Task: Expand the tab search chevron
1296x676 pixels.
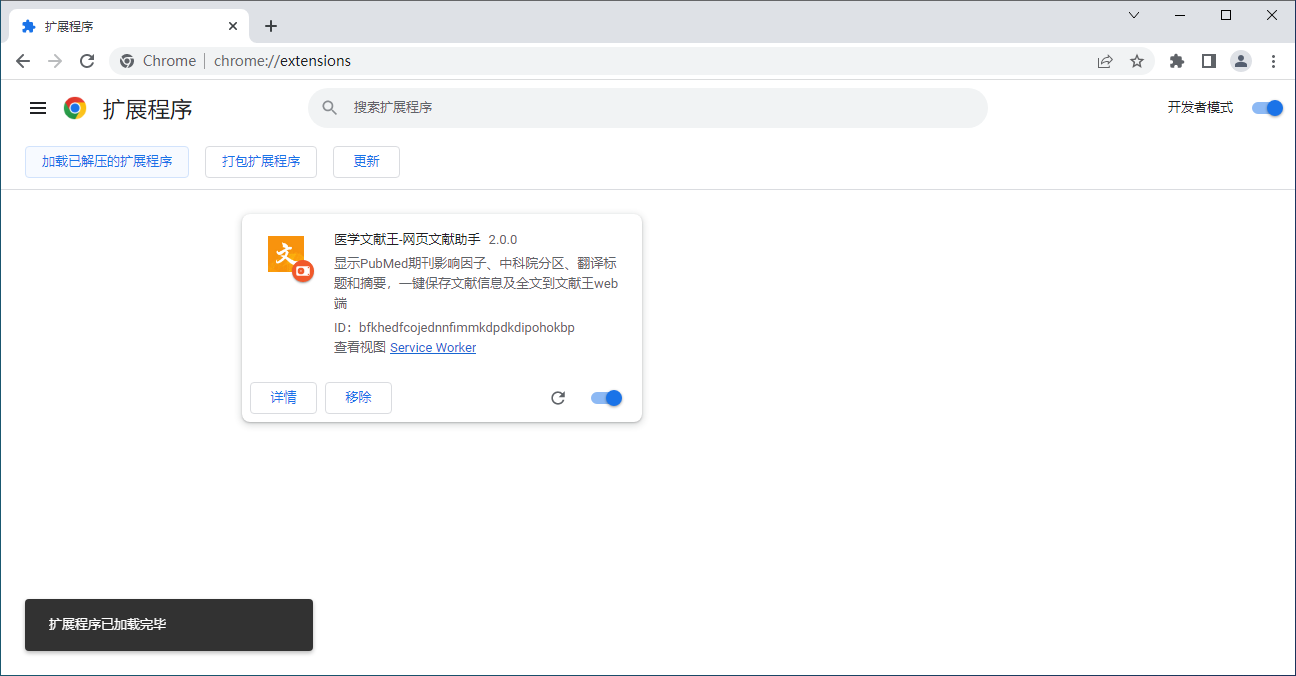Action: point(1134,15)
